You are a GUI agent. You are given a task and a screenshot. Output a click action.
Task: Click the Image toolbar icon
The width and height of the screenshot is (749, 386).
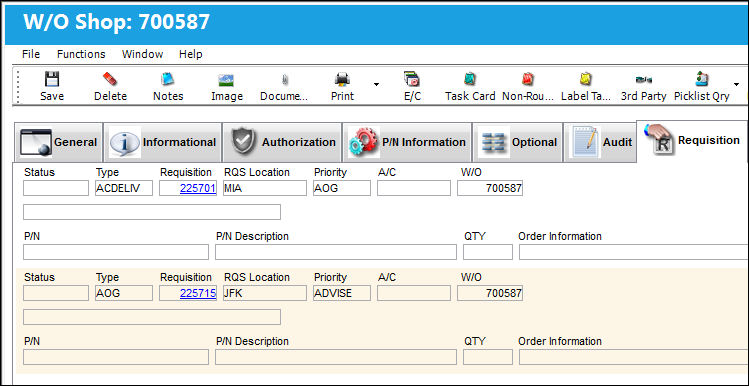[226, 79]
